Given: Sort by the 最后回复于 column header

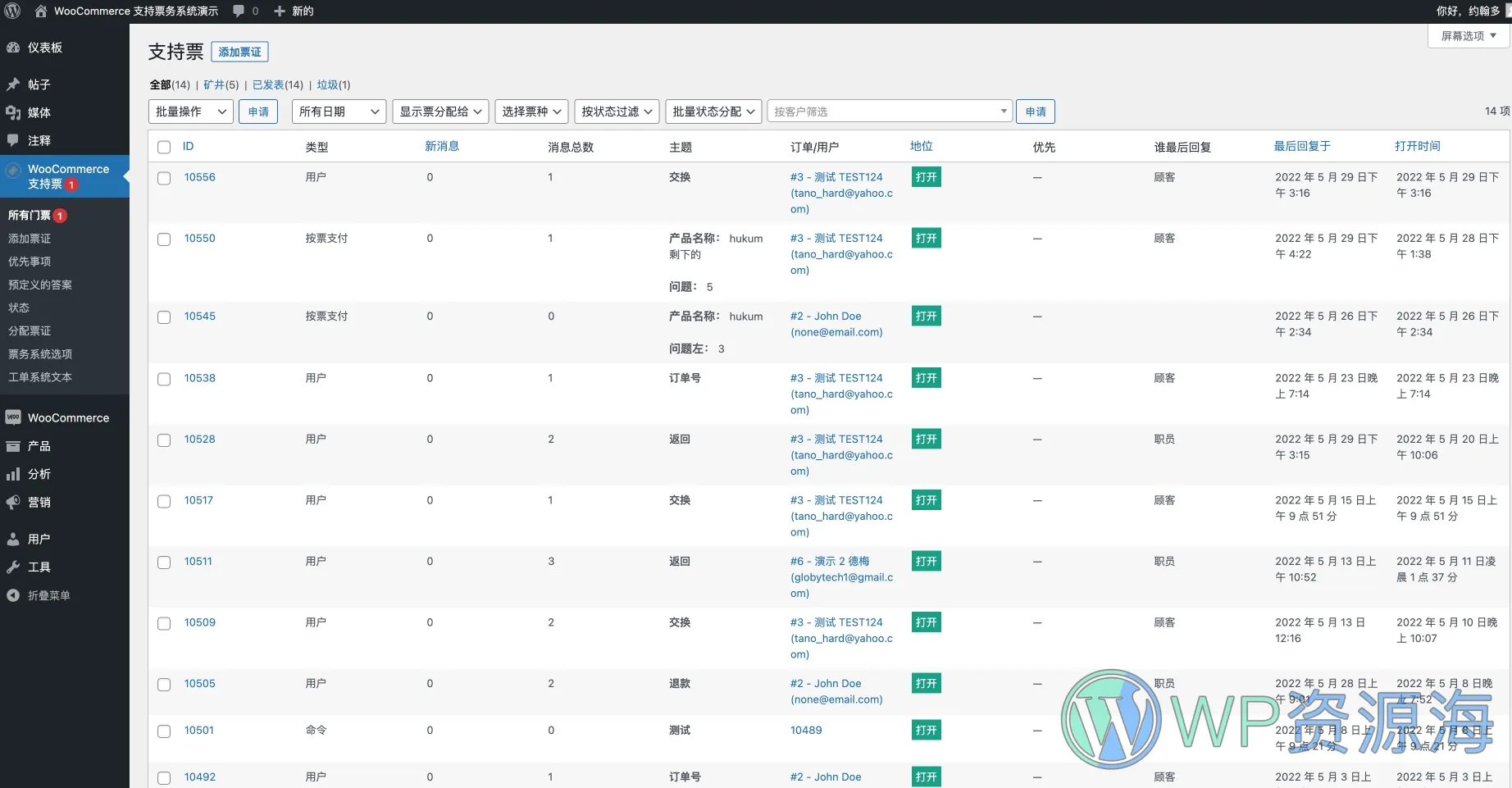Looking at the screenshot, I should coord(1302,146).
